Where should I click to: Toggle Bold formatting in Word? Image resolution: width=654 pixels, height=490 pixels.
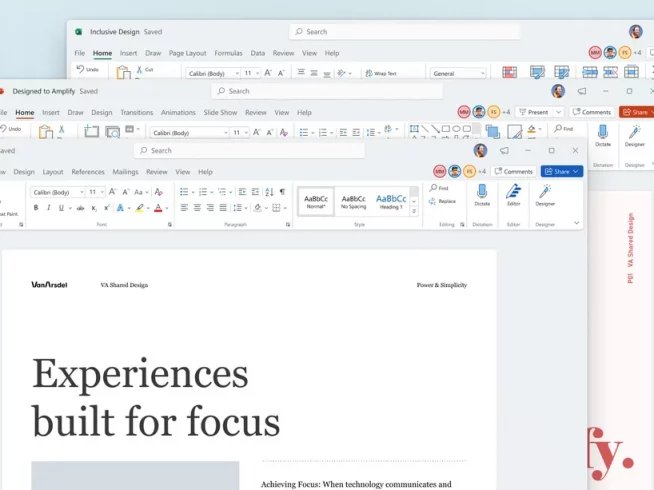36,208
